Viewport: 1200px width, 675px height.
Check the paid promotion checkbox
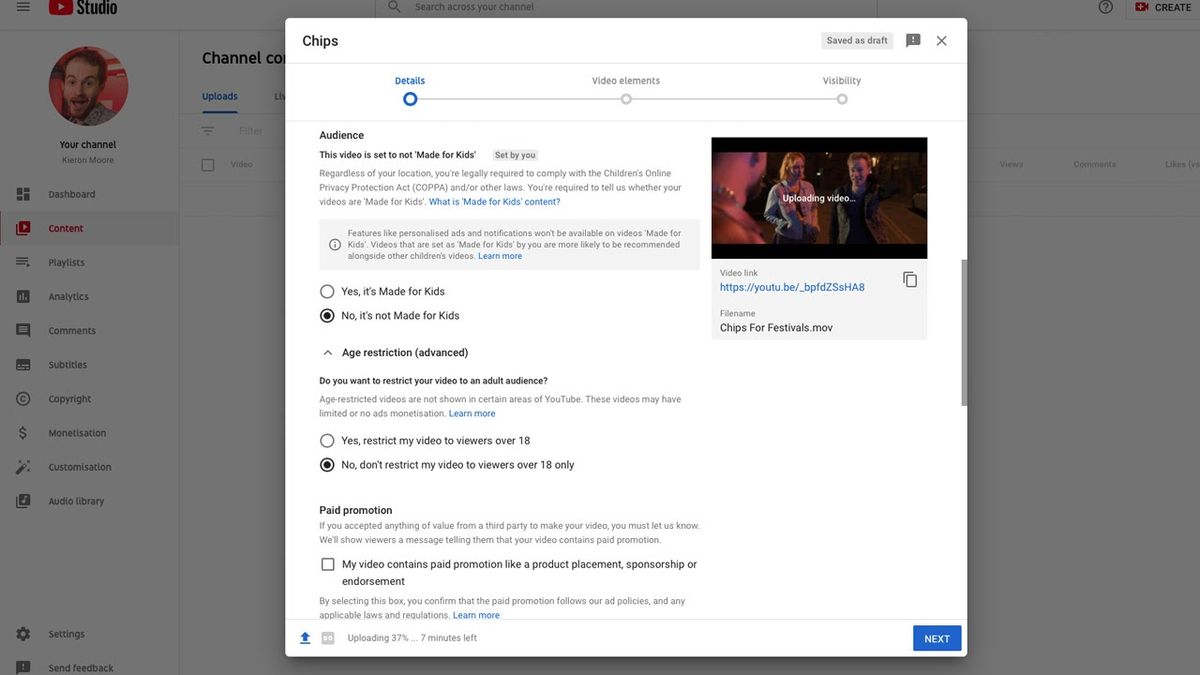[327, 563]
